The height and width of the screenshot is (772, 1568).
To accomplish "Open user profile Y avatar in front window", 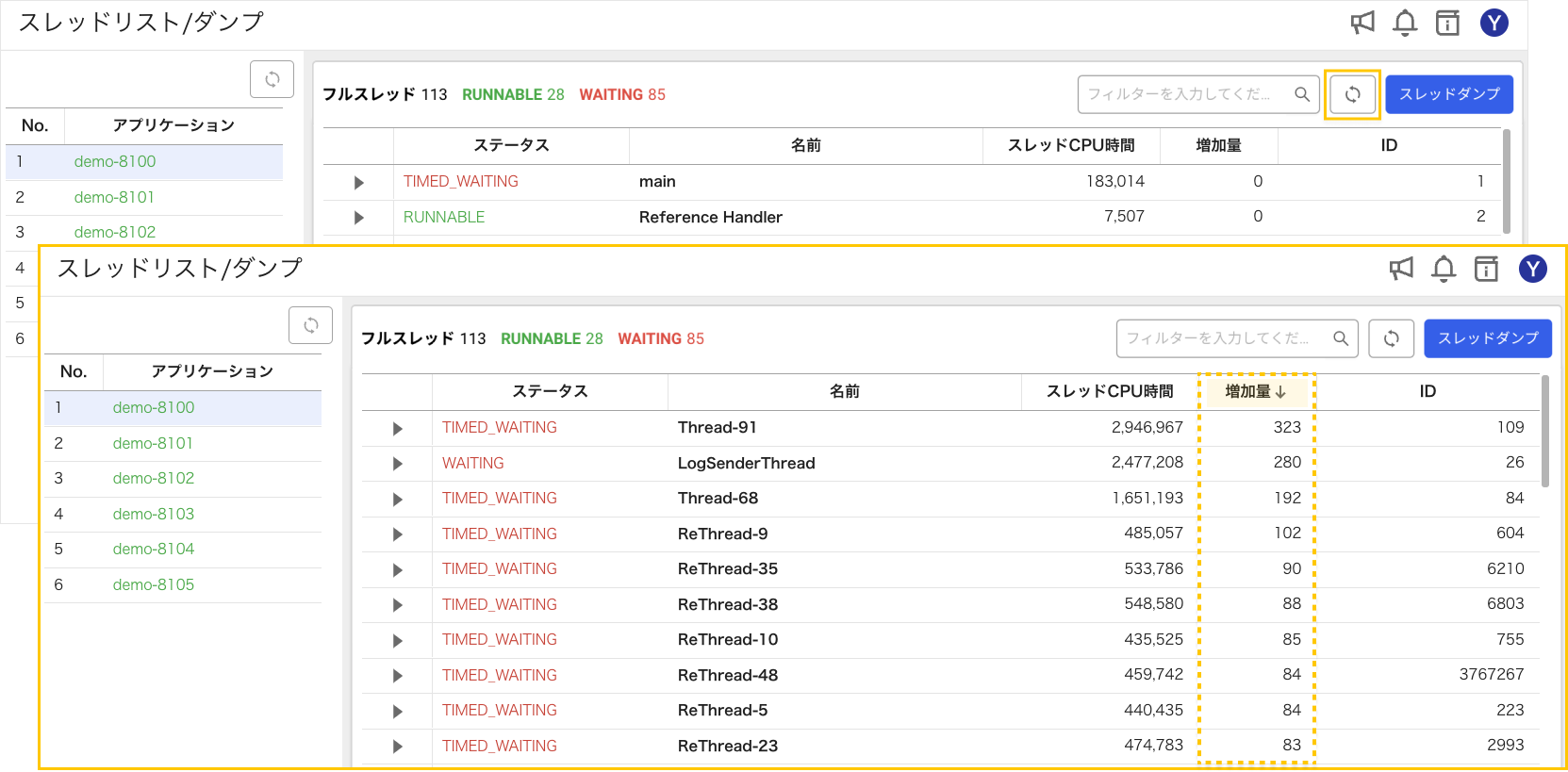I will tap(1533, 269).
